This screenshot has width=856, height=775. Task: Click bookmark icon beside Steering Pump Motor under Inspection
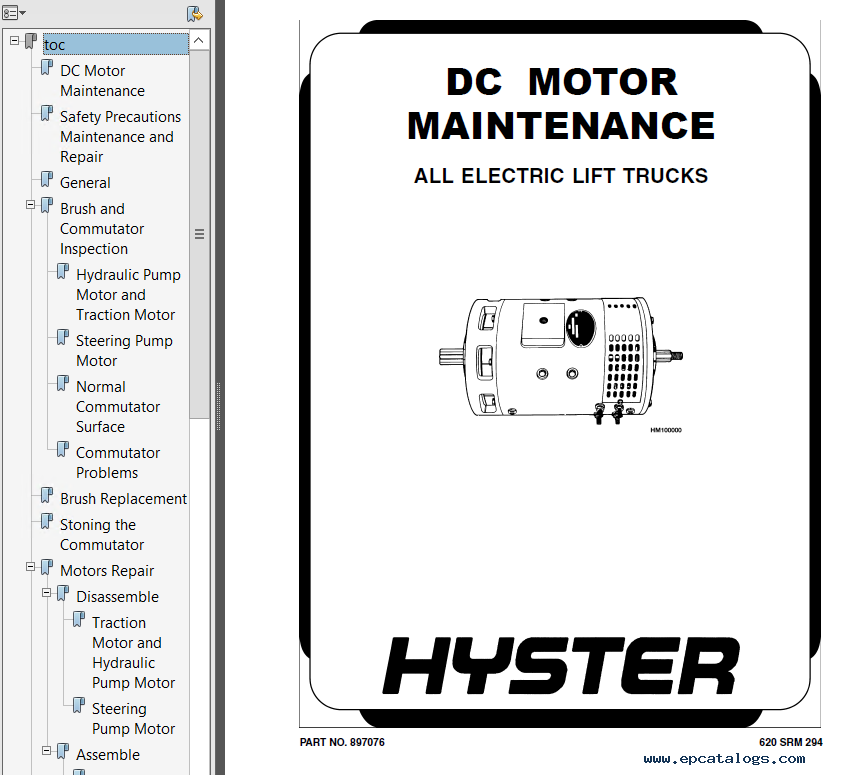coord(63,338)
